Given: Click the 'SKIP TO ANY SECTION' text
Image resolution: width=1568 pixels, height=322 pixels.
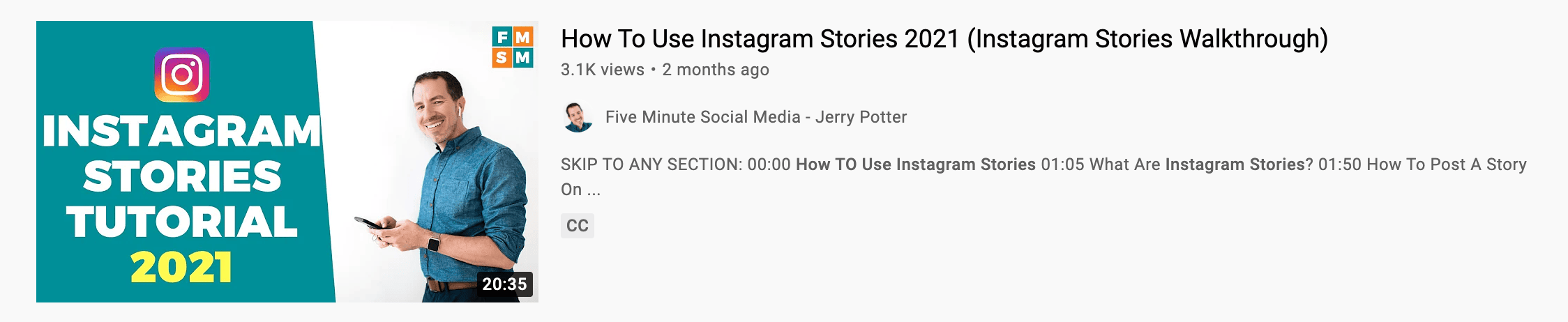Looking at the screenshot, I should [651, 164].
